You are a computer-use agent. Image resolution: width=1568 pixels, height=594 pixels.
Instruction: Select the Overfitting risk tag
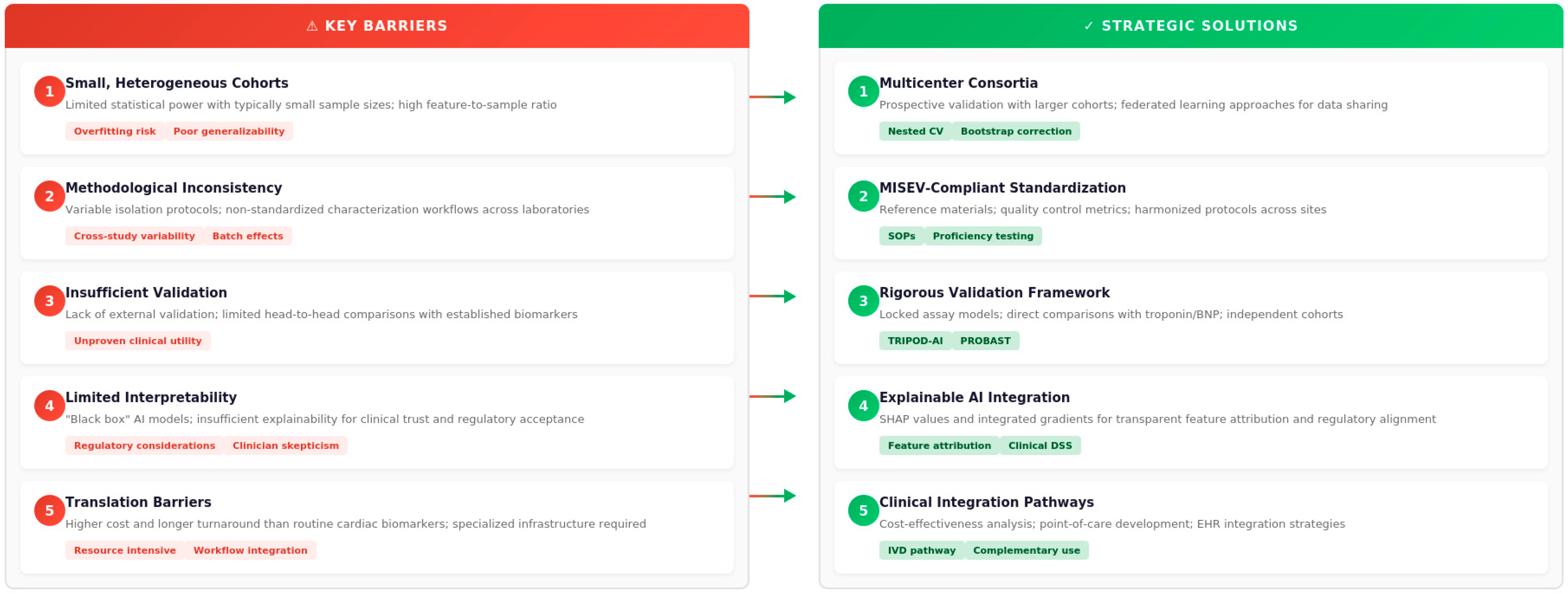tap(114, 131)
